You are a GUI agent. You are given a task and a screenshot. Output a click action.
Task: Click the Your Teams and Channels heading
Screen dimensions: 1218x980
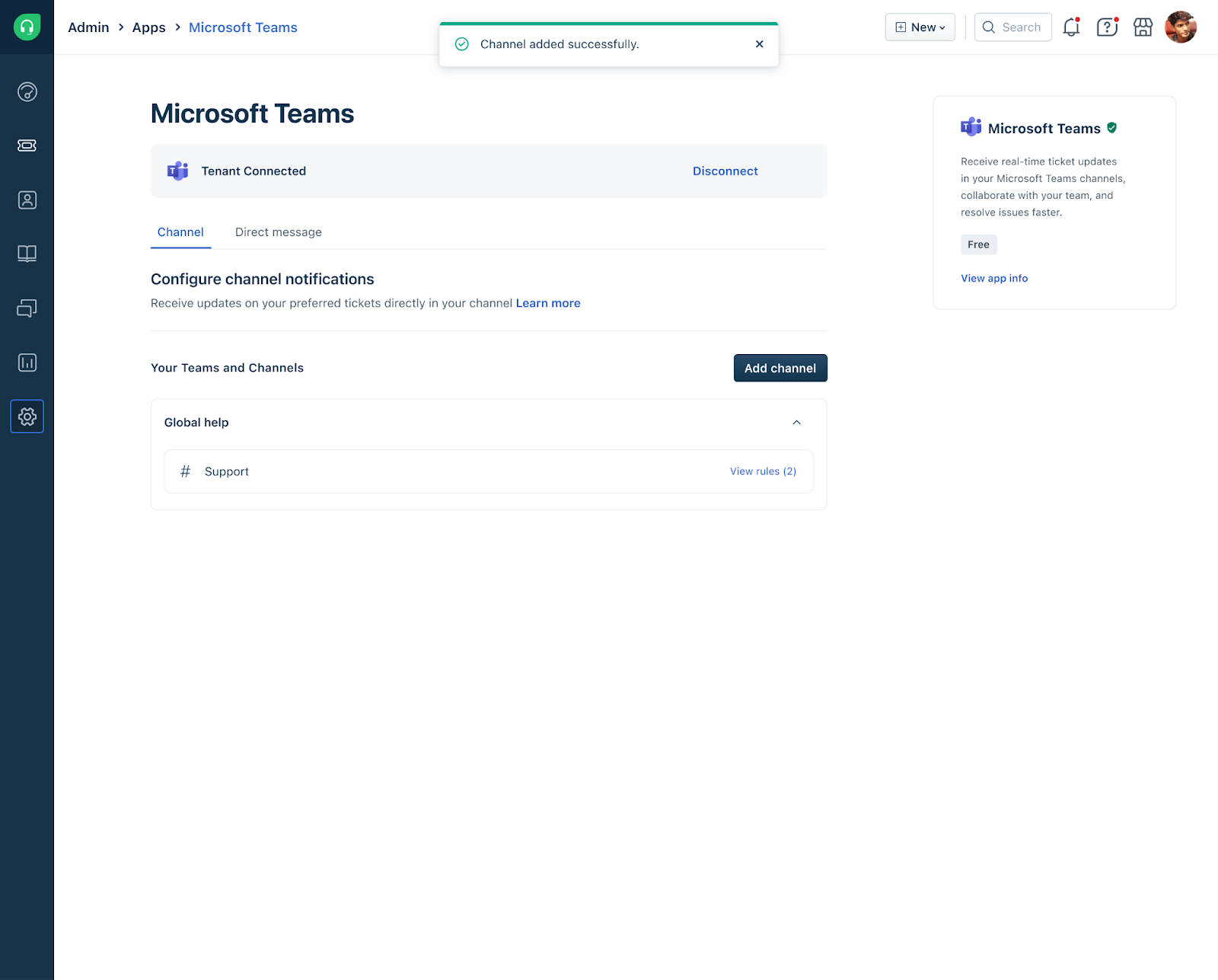click(x=227, y=368)
